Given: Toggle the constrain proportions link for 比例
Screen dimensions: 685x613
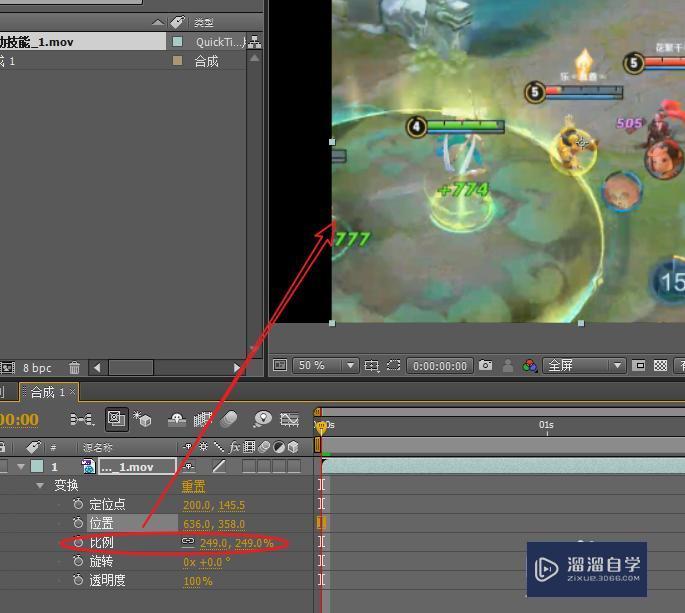Looking at the screenshot, I should coord(188,542).
